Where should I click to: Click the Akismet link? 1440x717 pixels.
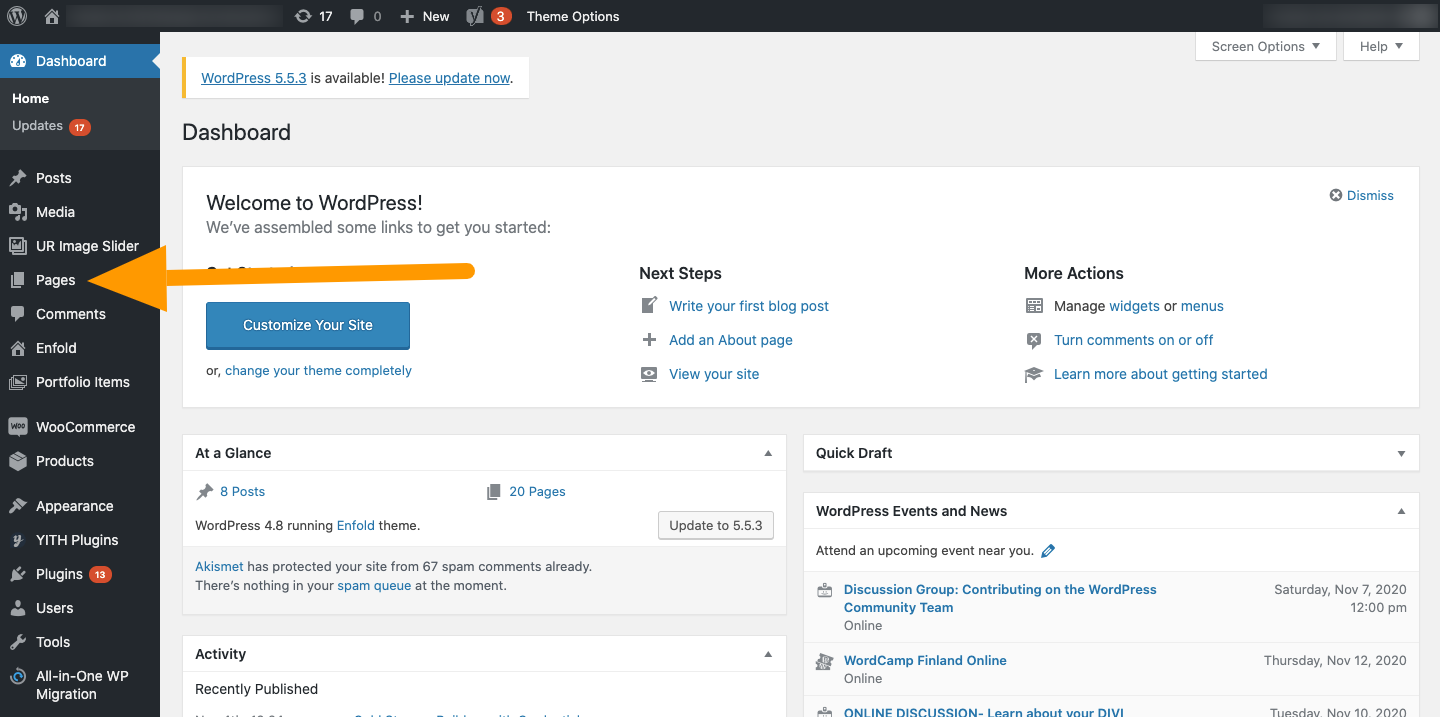click(x=219, y=566)
